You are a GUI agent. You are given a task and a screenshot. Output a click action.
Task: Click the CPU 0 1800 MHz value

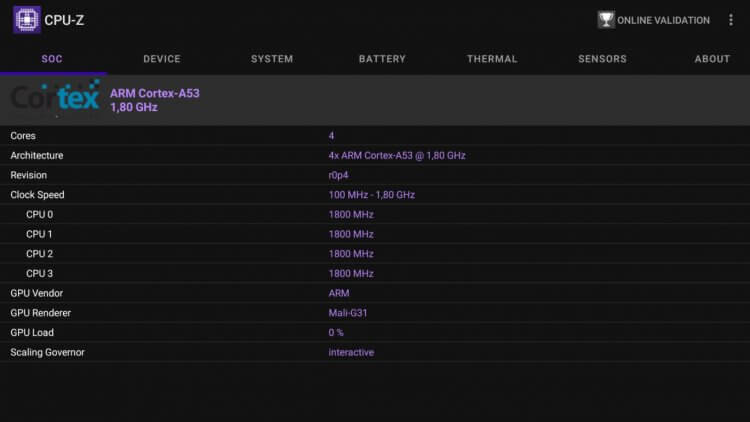pos(351,214)
